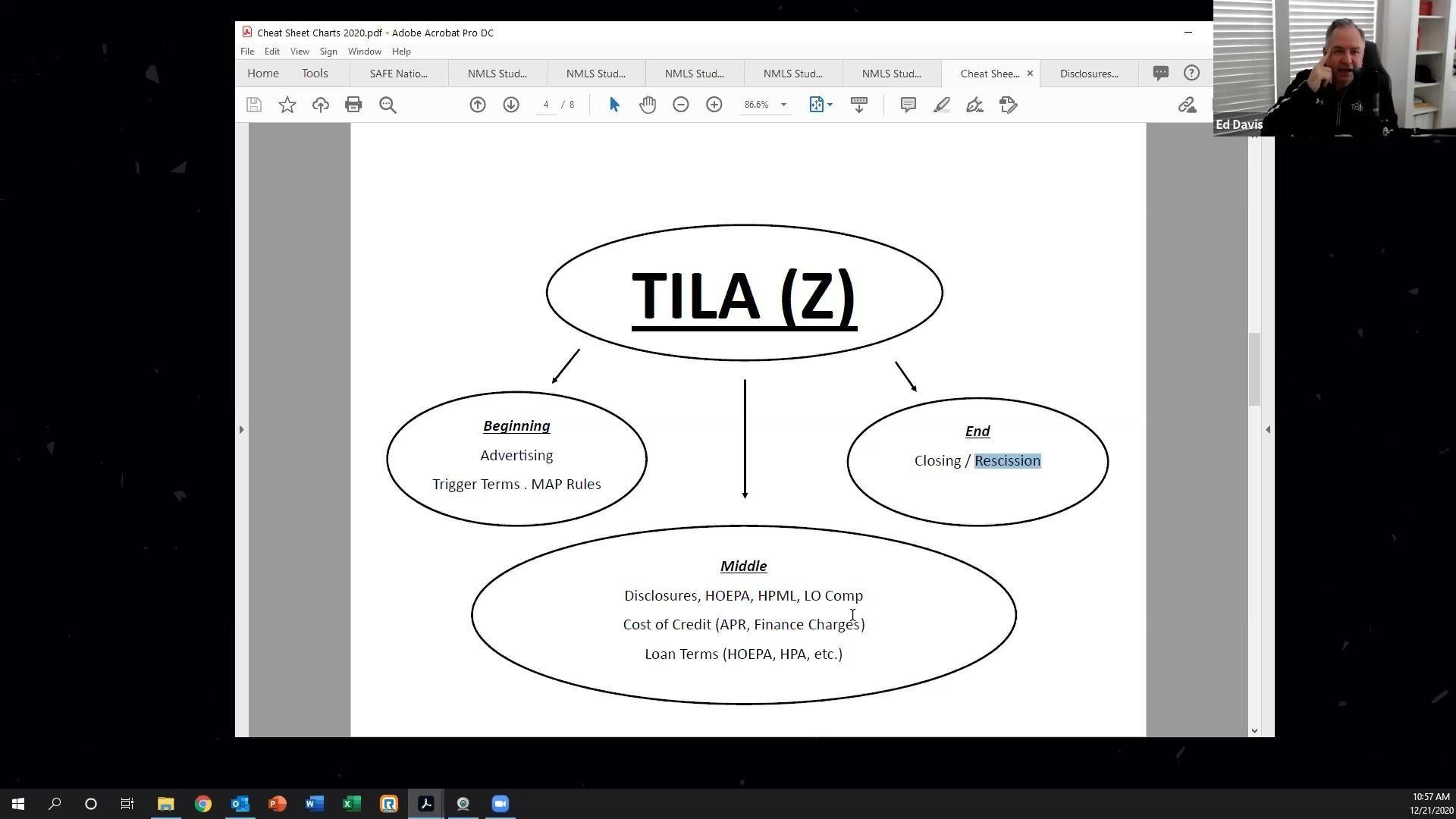Star this file as favorite

[287, 105]
